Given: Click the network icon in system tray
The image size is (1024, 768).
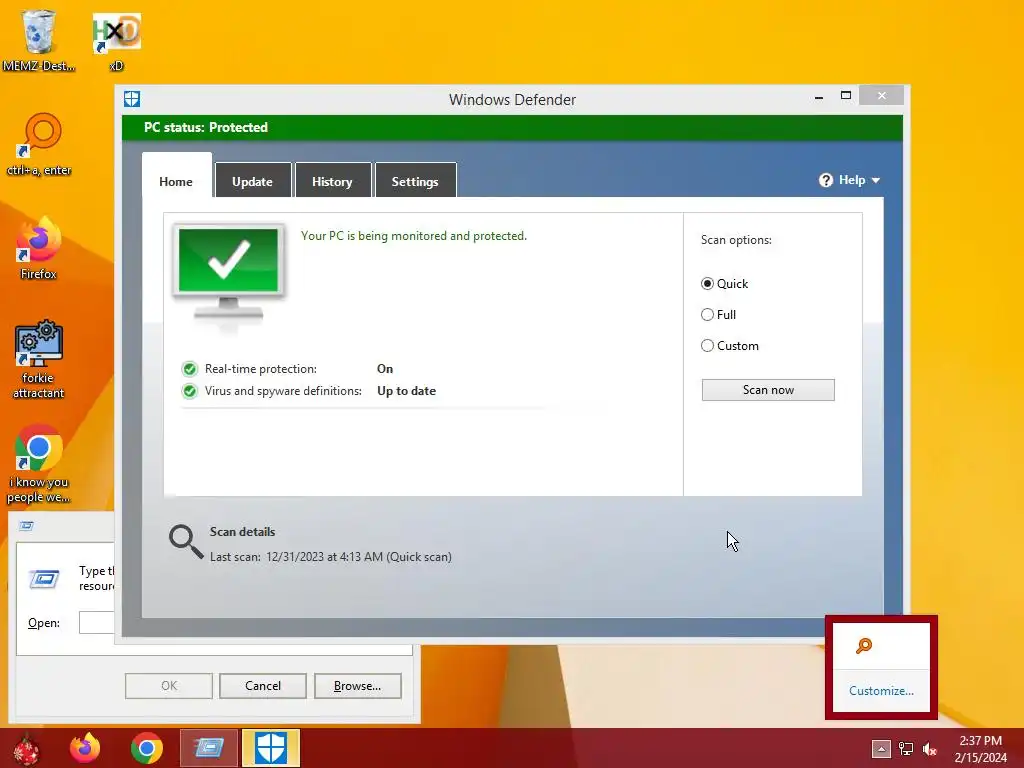Looking at the screenshot, I should point(906,749).
